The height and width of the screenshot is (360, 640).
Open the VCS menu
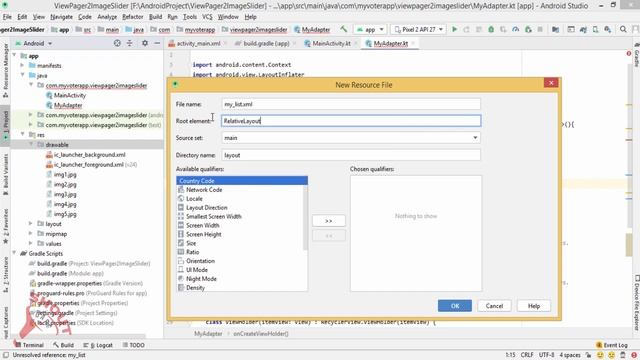pos(207,17)
